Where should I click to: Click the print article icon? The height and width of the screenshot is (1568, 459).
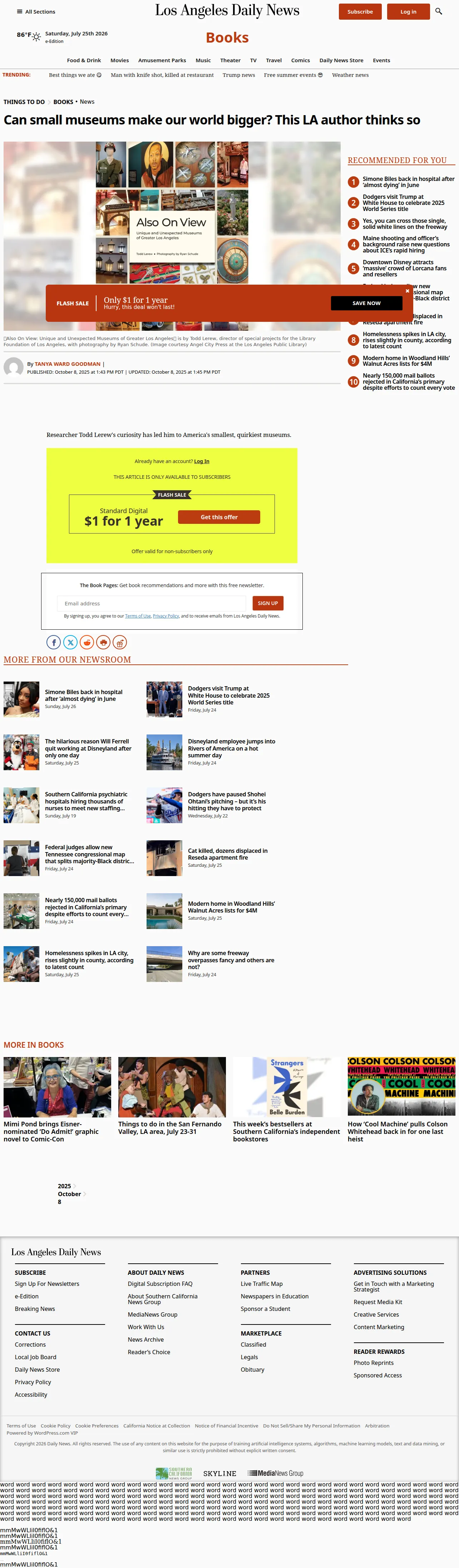pyautogui.click(x=103, y=642)
